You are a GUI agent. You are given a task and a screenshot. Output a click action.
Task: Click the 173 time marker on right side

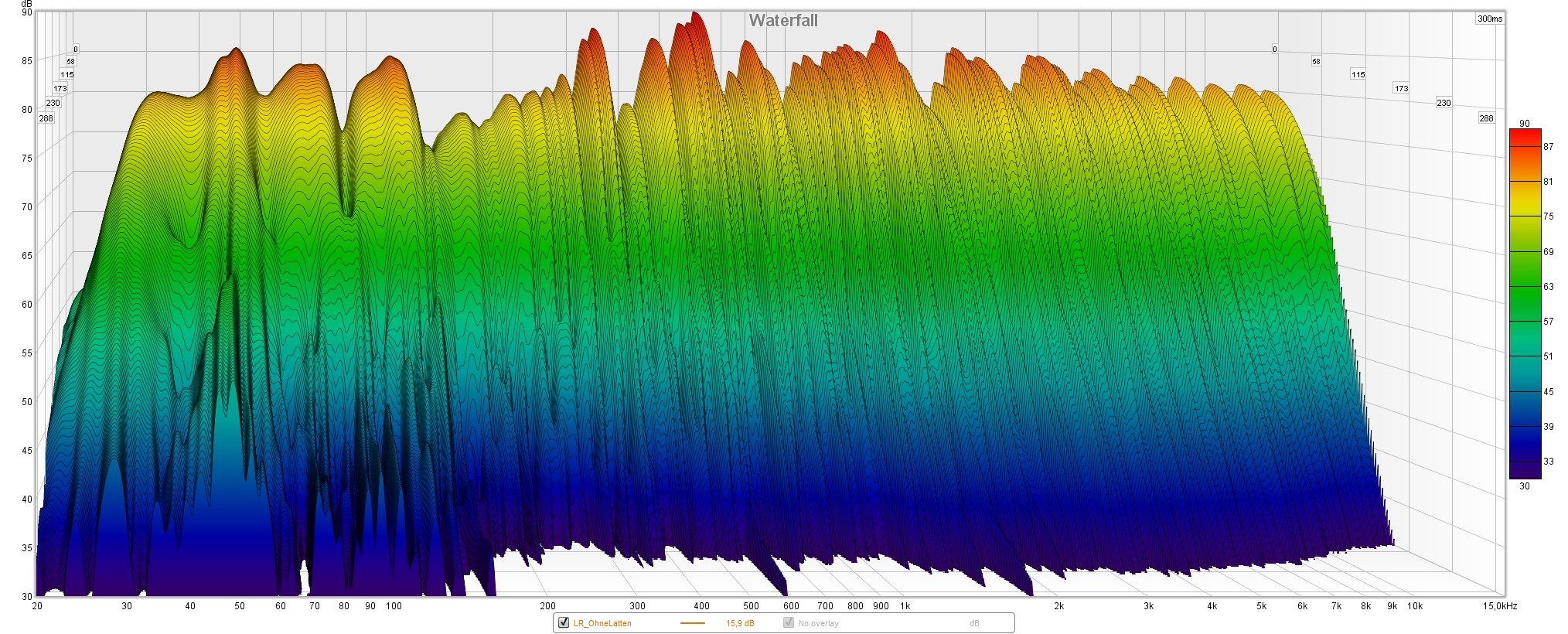pos(1401,89)
